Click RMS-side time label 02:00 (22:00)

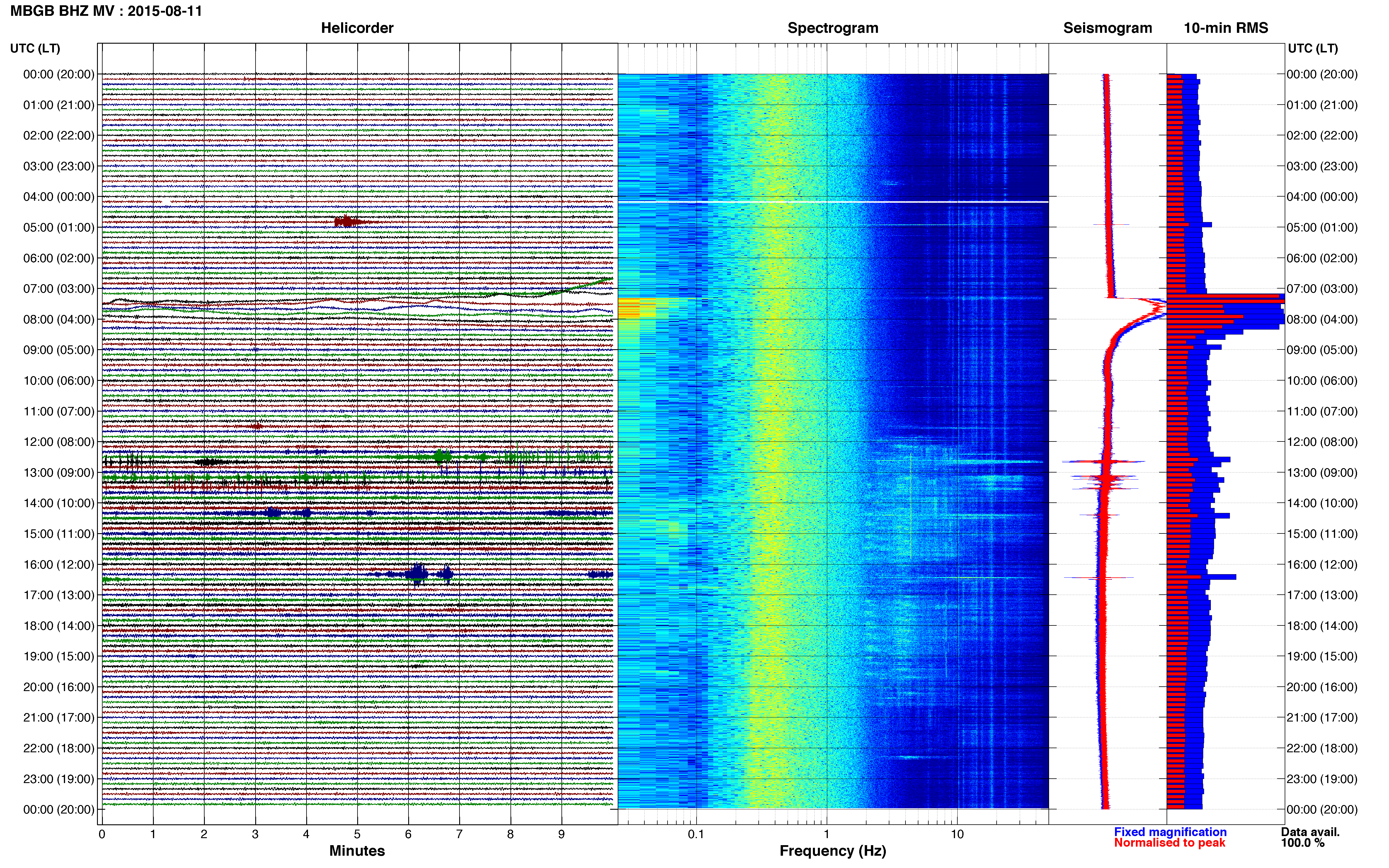click(1322, 135)
